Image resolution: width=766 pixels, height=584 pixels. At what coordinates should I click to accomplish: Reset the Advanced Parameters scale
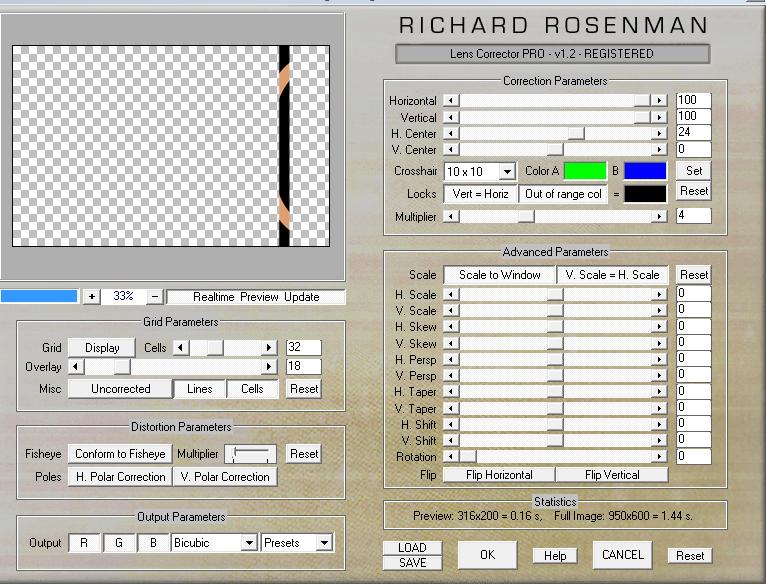click(x=694, y=275)
